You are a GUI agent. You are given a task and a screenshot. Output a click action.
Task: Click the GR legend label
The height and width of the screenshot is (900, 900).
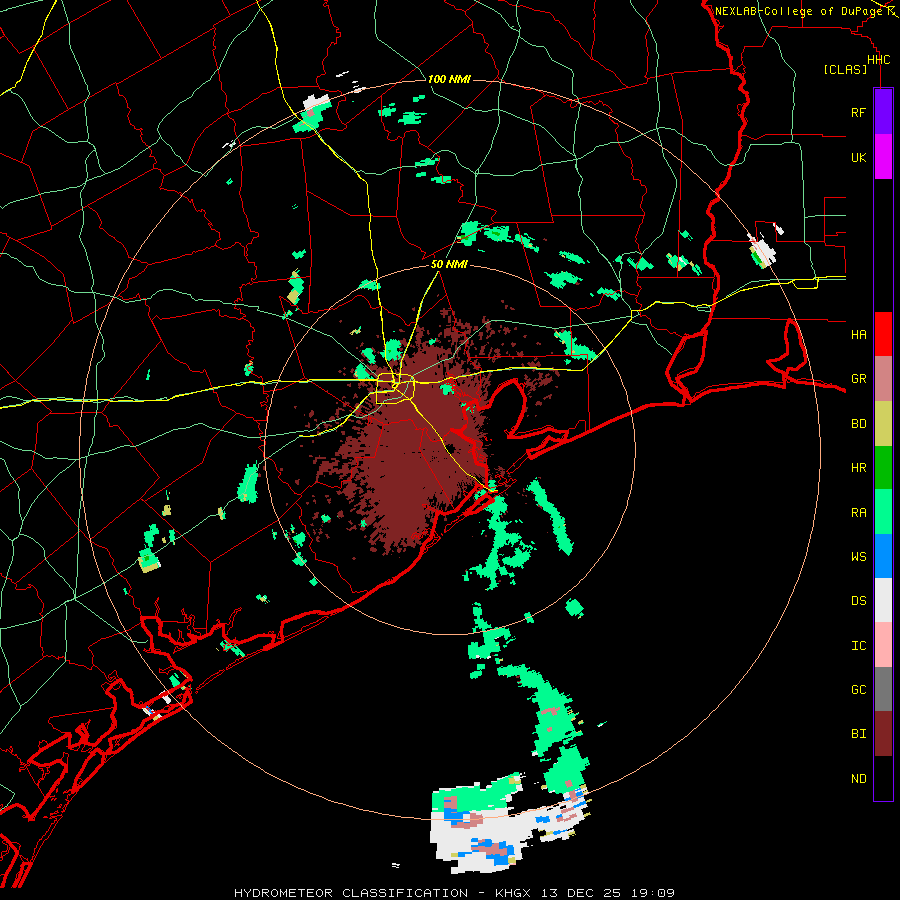click(858, 379)
